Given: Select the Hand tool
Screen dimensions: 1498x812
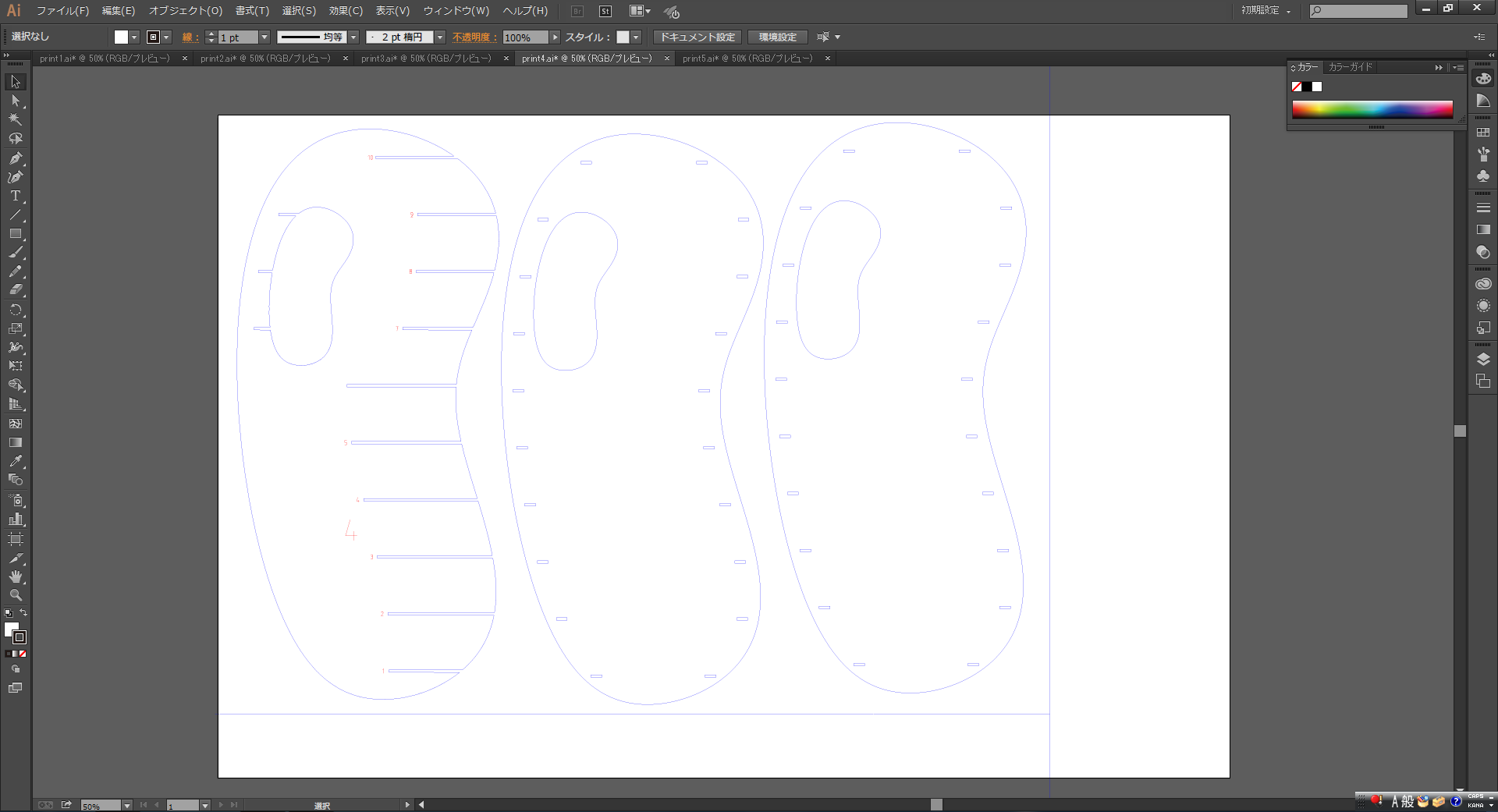Looking at the screenshot, I should (16, 576).
